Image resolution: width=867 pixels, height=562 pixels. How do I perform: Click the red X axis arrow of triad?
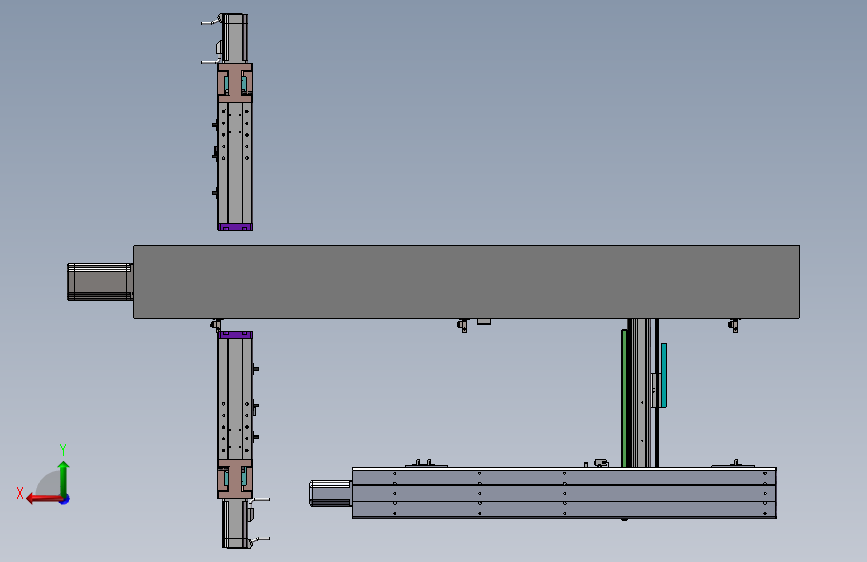tap(43, 499)
